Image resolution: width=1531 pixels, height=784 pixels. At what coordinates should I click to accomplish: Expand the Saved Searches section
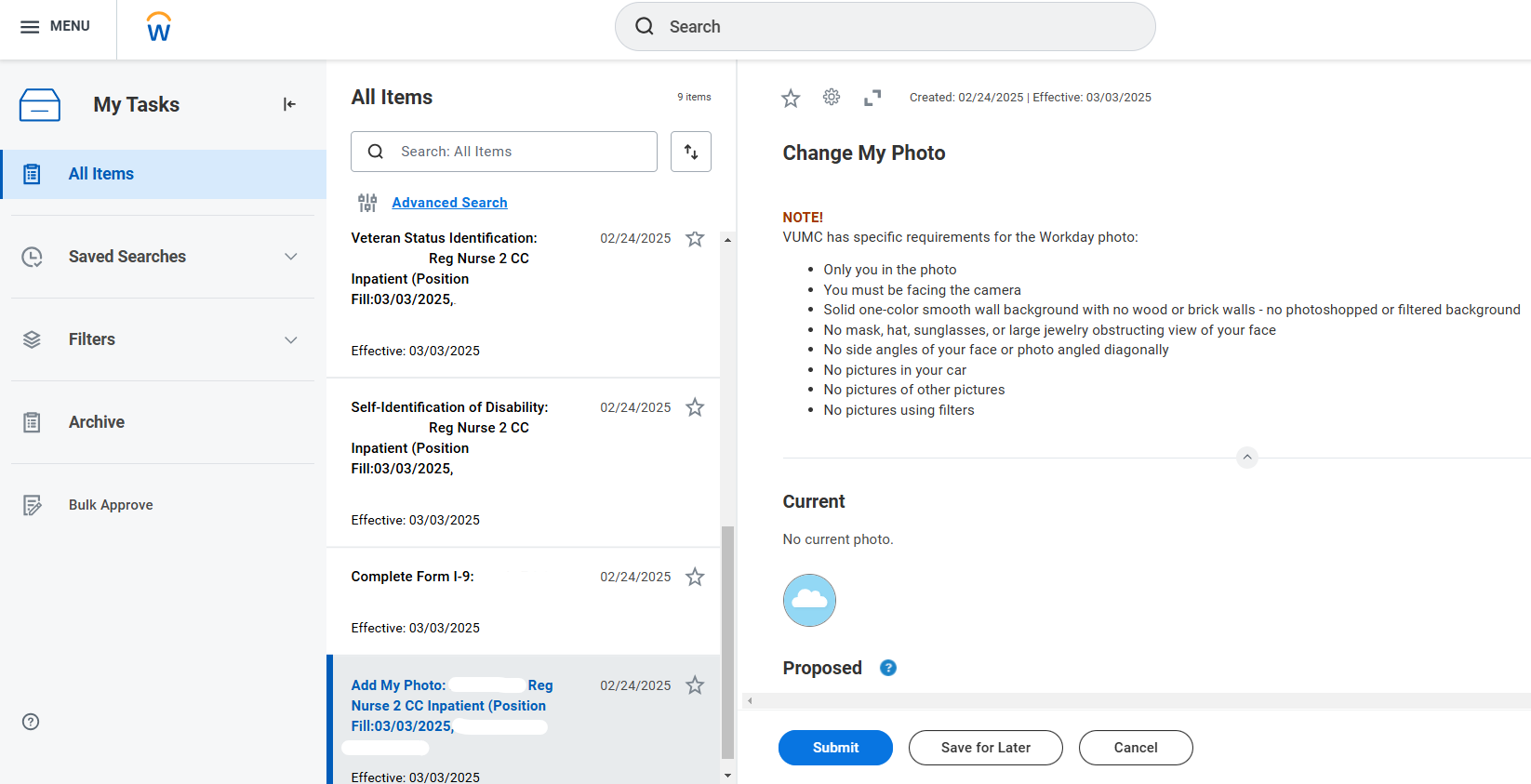(x=291, y=257)
